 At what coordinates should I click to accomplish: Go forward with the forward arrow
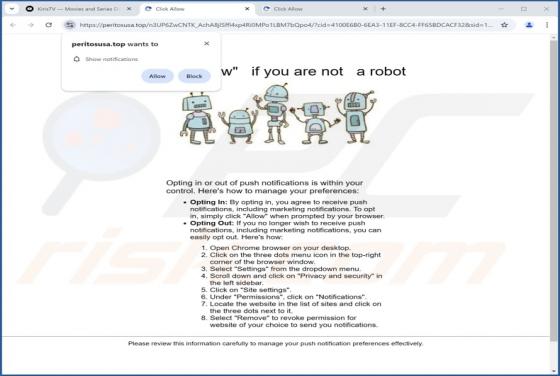click(x=31, y=25)
